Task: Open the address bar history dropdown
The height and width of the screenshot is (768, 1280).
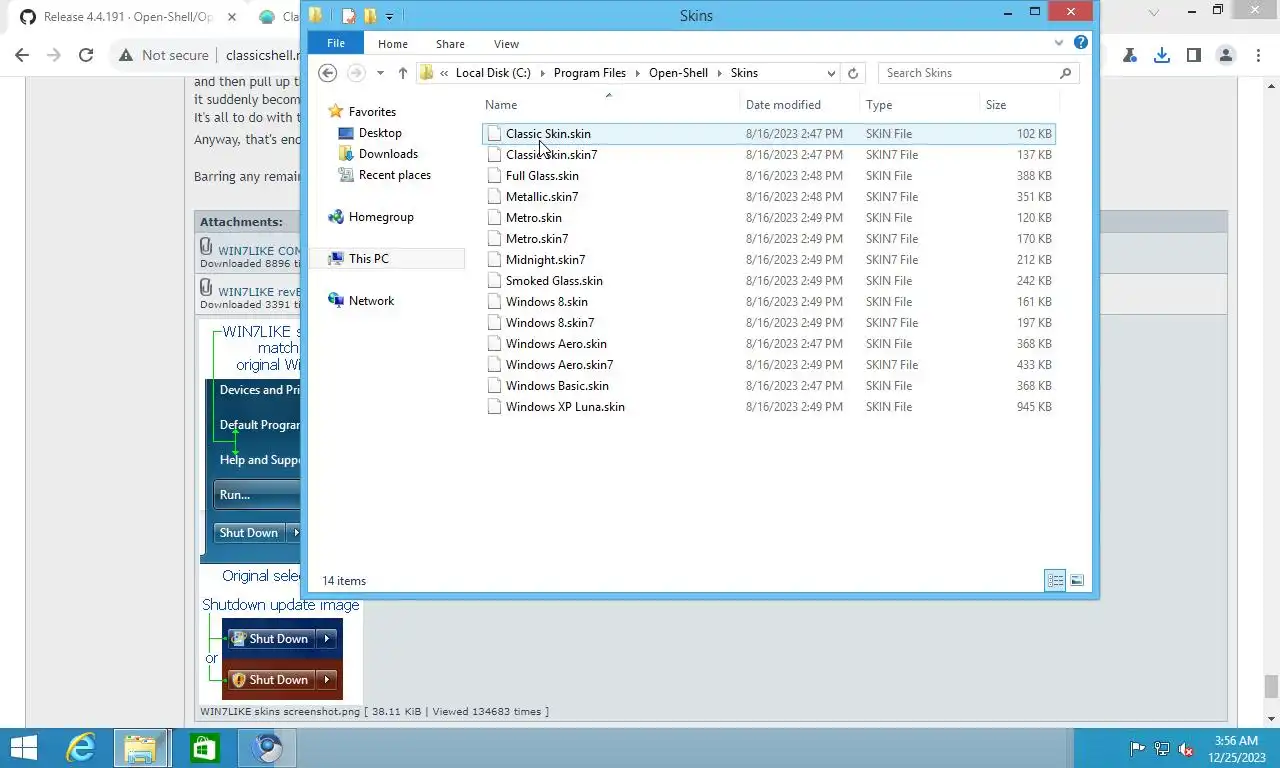Action: pos(831,73)
